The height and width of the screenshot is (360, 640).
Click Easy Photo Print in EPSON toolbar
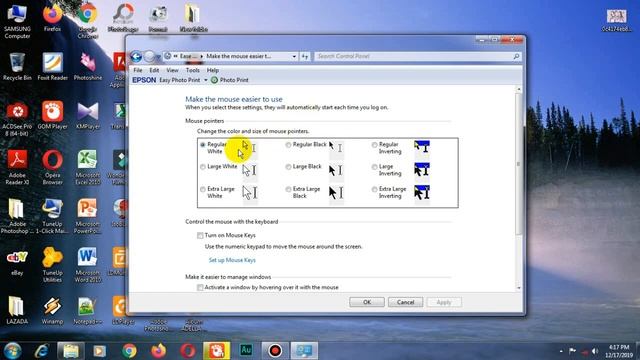pyautogui.click(x=180, y=80)
